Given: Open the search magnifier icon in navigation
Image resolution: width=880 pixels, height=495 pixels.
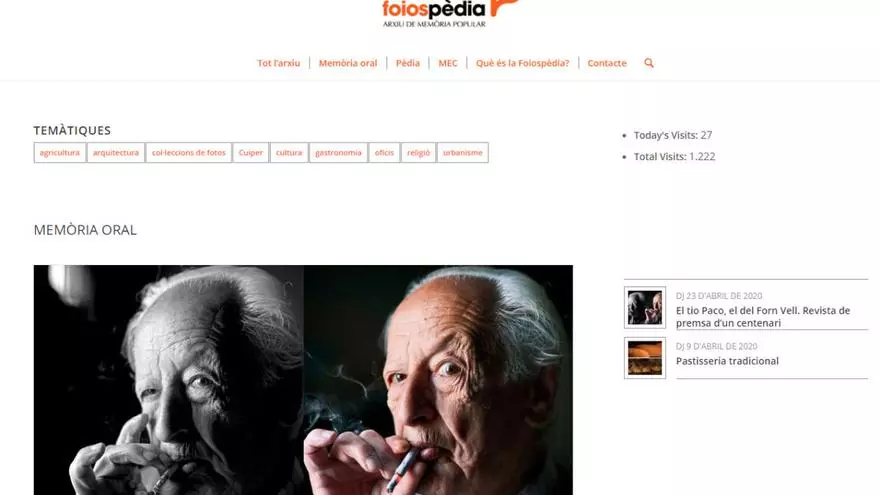Looking at the screenshot, I should pyautogui.click(x=649, y=63).
